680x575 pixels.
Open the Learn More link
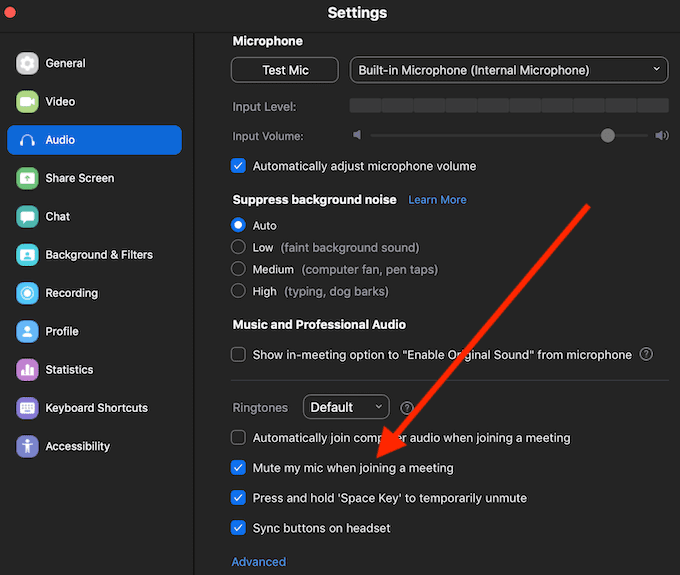point(437,200)
